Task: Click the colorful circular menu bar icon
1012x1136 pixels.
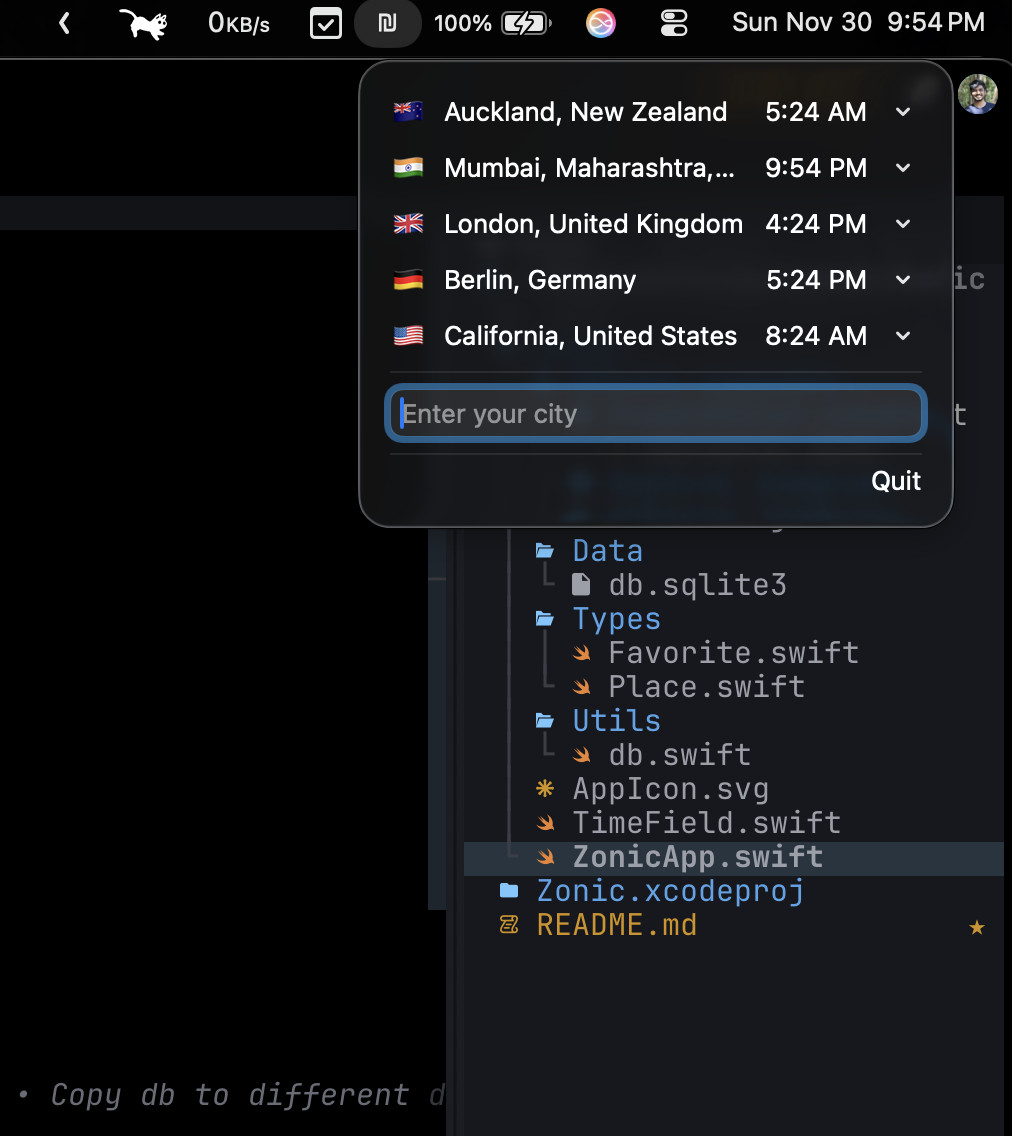Action: (601, 23)
